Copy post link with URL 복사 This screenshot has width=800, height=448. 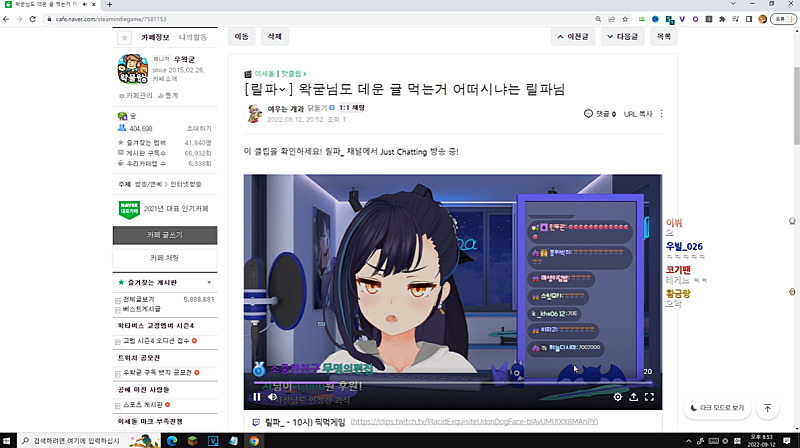tap(638, 114)
